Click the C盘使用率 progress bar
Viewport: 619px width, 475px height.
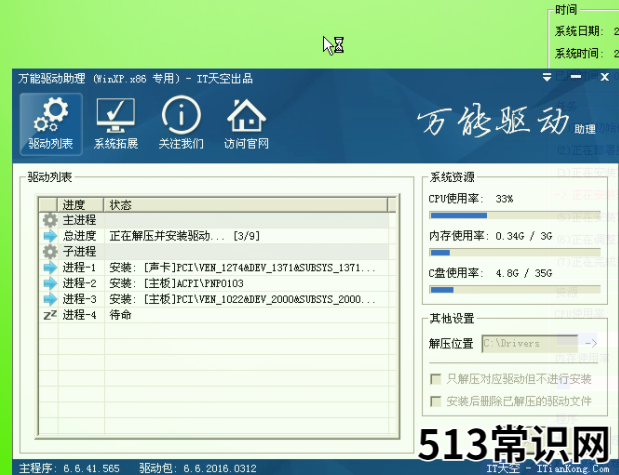pyautogui.click(x=515, y=290)
